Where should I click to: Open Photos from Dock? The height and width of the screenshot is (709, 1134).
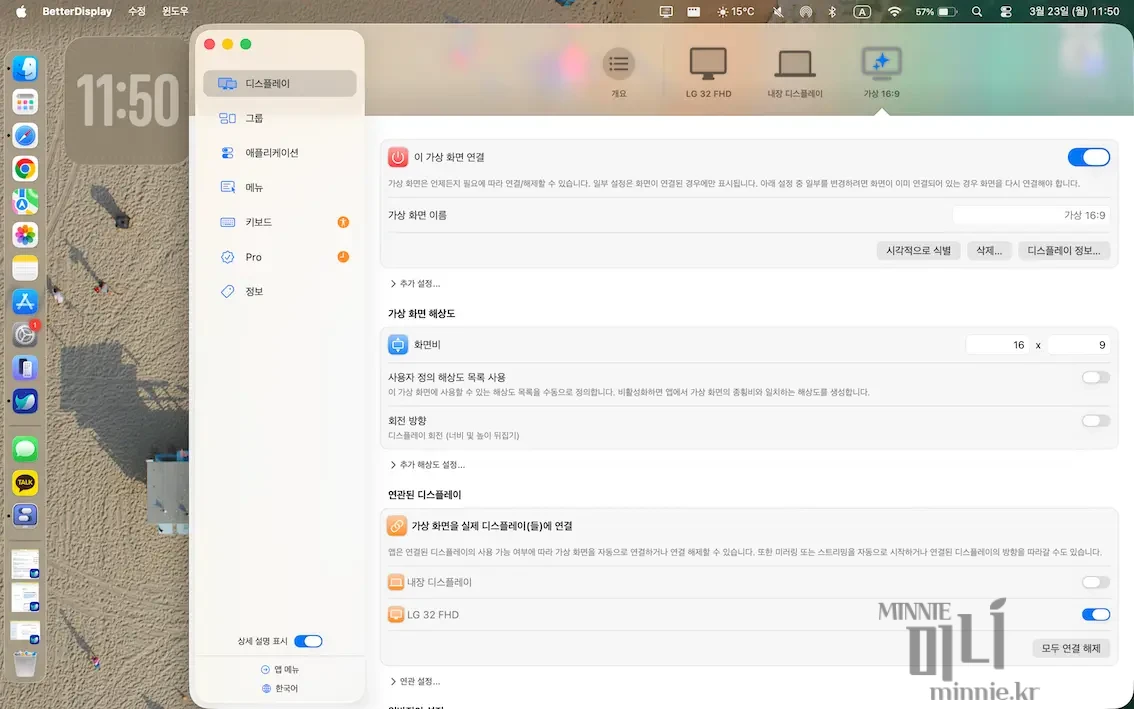click(x=25, y=235)
